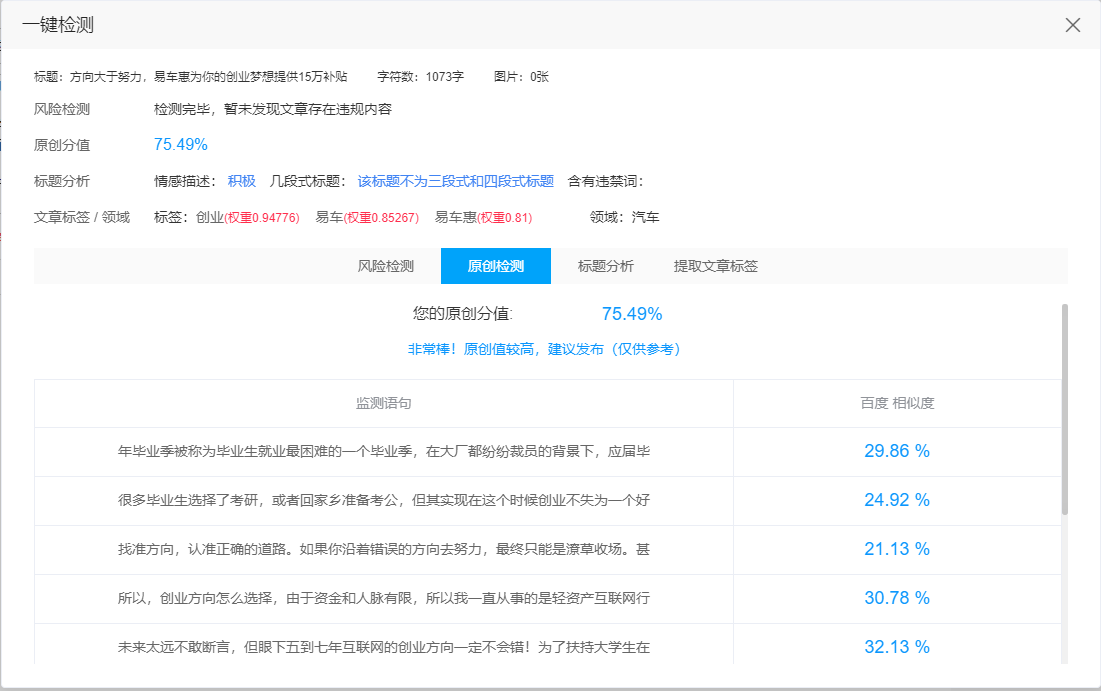1101x691 pixels.
Task: Click the 非常棒！原创值较高 suggestion text
Action: 543,349
